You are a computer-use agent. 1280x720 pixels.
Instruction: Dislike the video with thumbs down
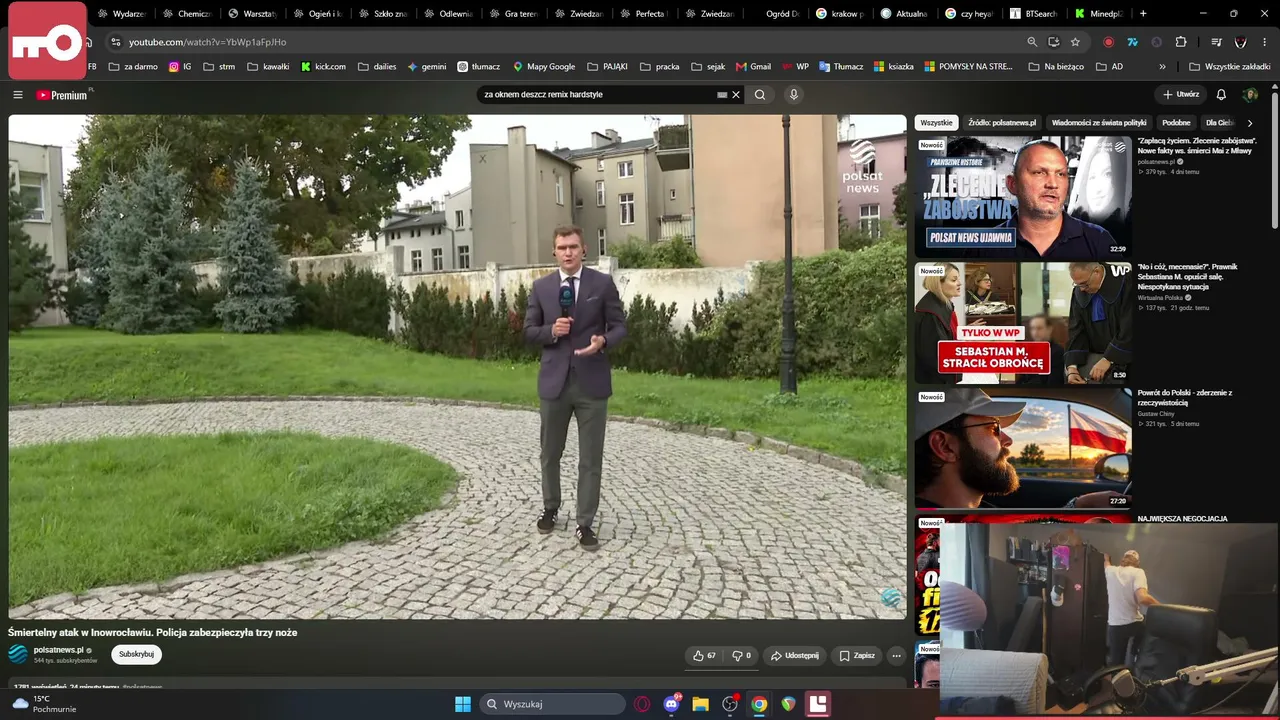click(742, 656)
